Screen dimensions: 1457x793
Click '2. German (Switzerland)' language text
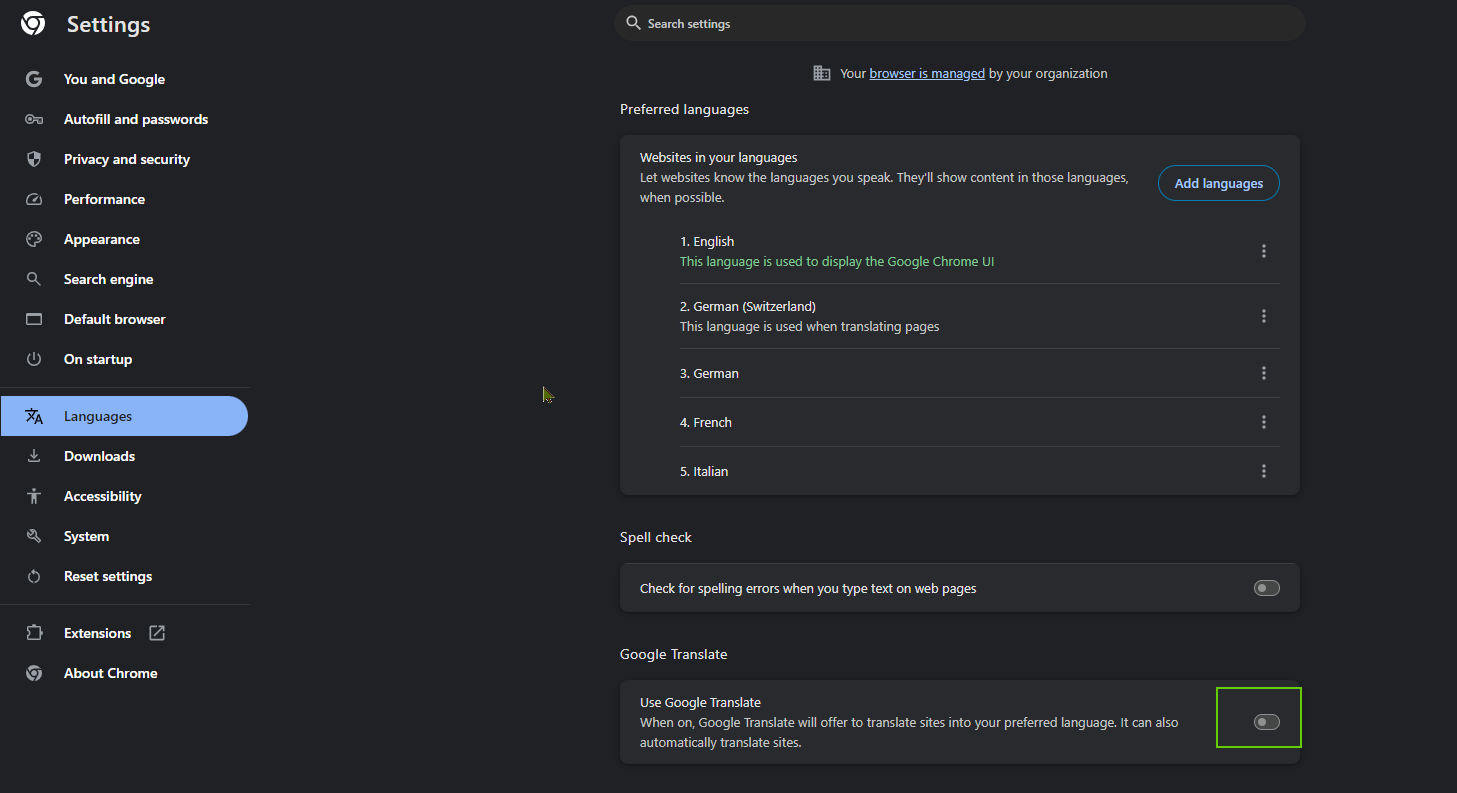pos(748,306)
